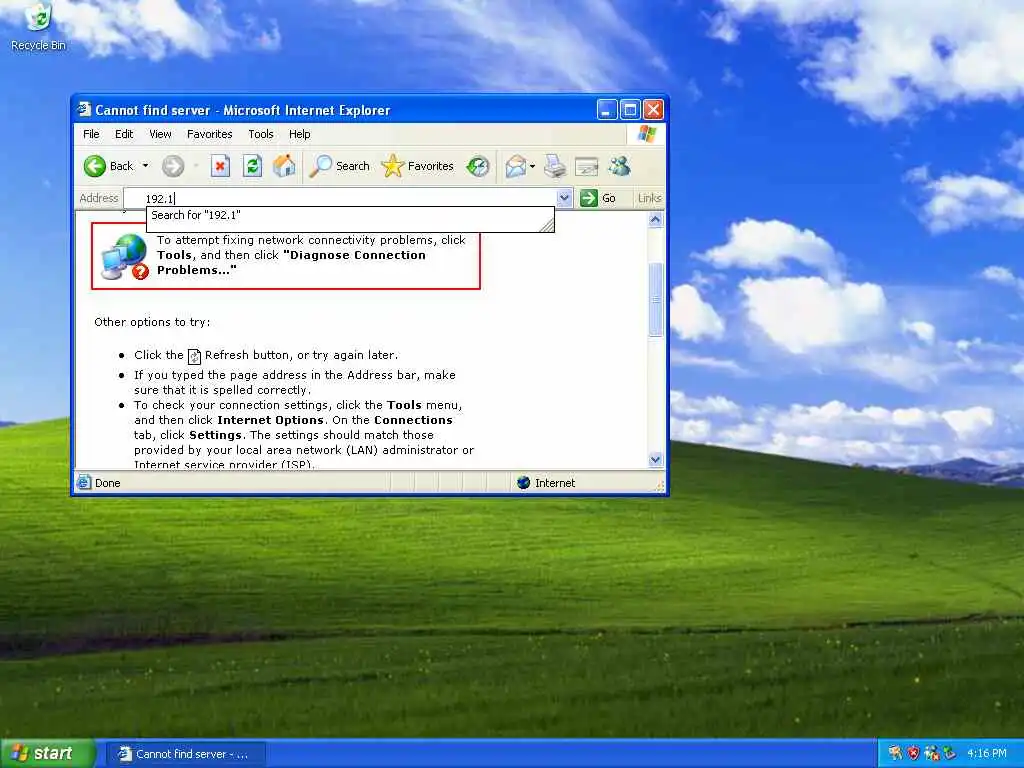Expand the Mail dropdown arrow

coord(532,167)
